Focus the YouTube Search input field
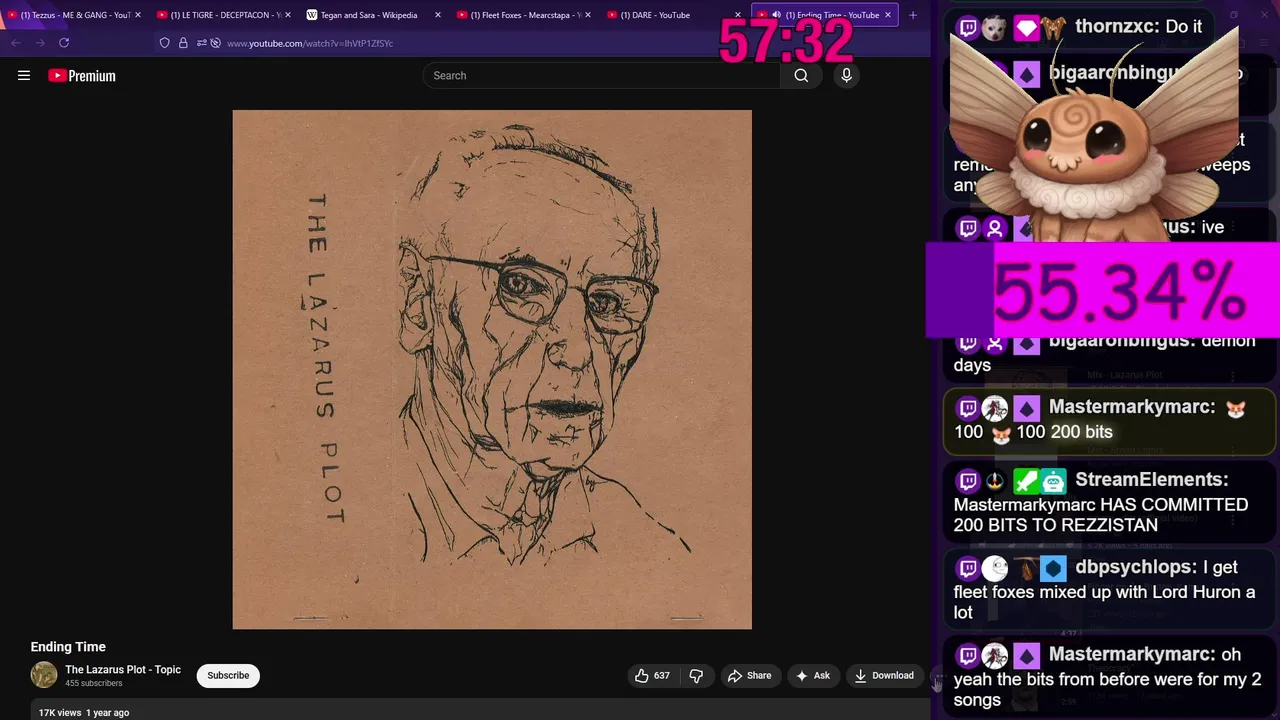The height and width of the screenshot is (720, 1280). click(x=602, y=75)
